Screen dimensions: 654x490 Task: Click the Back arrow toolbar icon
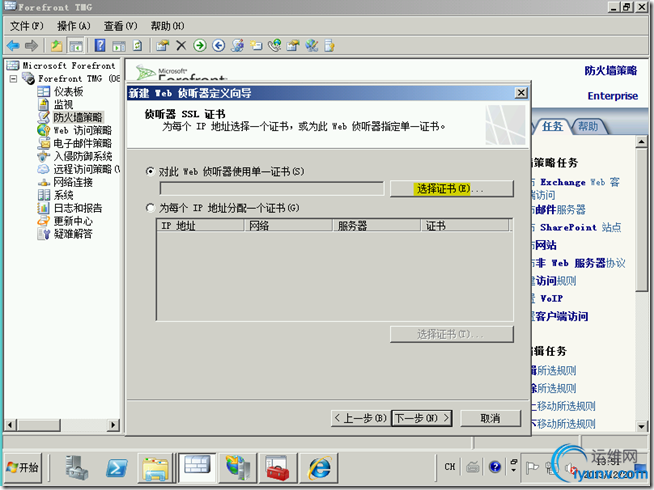(13, 45)
